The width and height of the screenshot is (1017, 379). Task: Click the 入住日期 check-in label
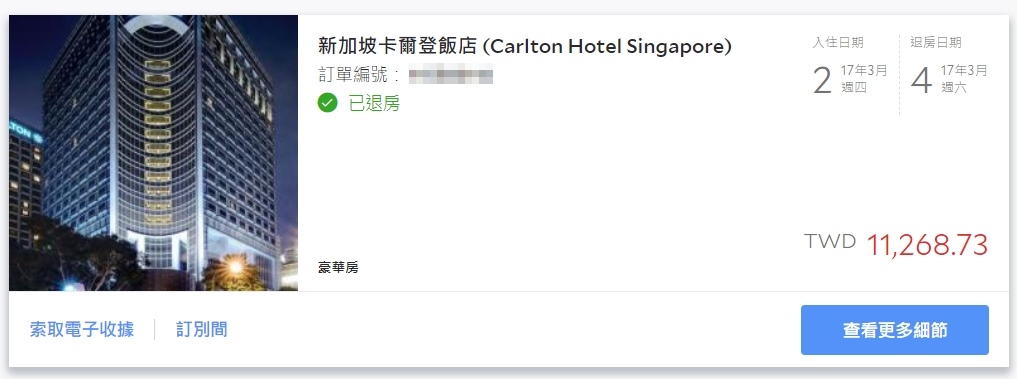coord(838,43)
